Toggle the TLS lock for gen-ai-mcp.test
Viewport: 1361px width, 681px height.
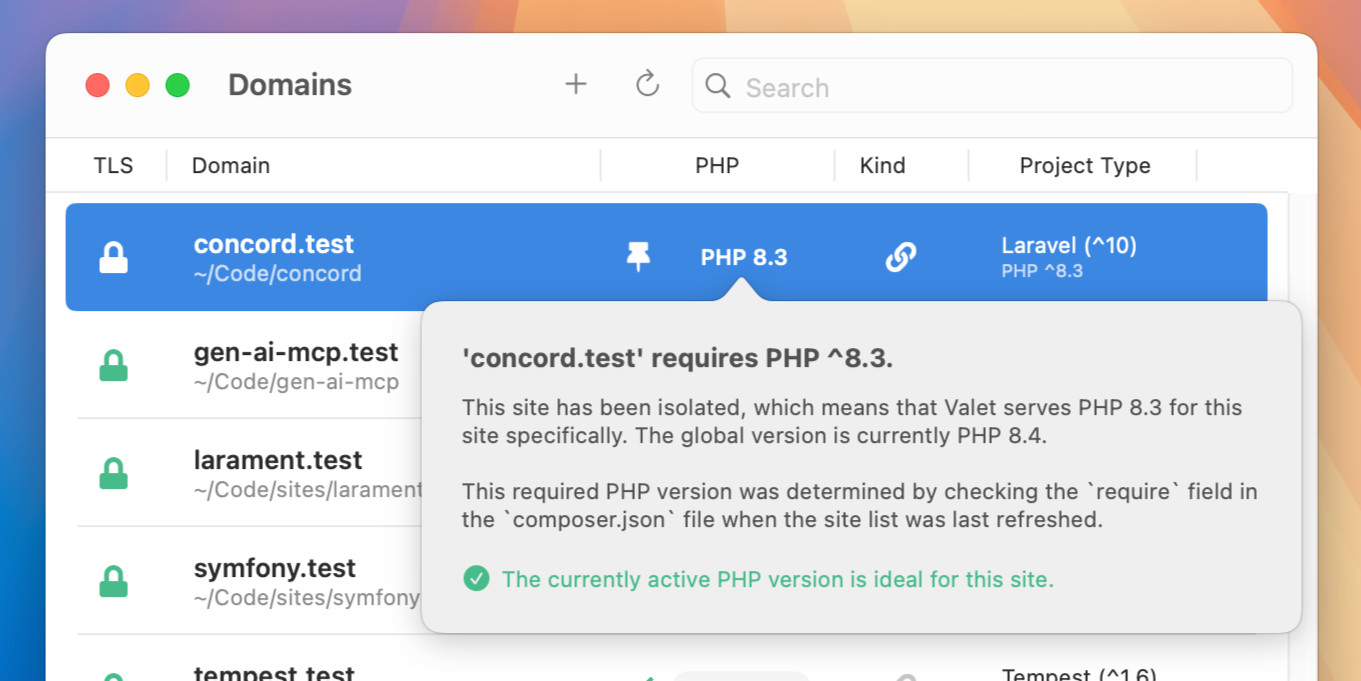(x=113, y=365)
